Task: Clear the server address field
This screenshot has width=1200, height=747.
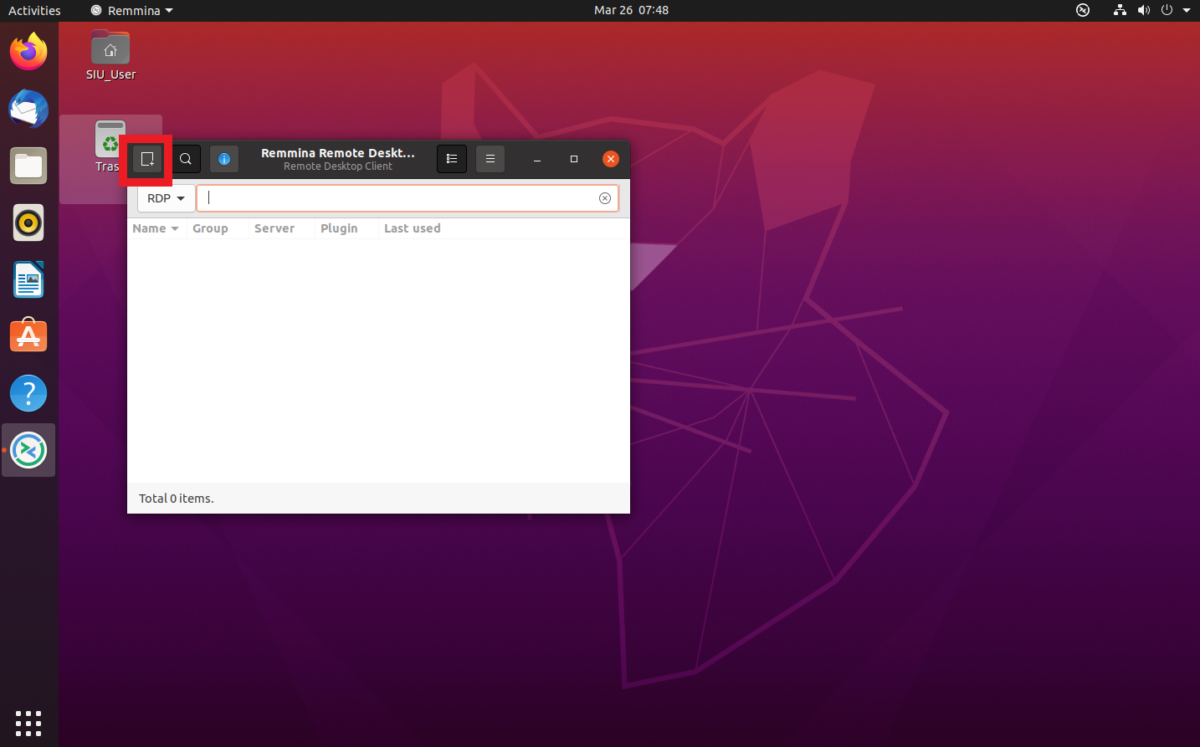Action: point(604,198)
